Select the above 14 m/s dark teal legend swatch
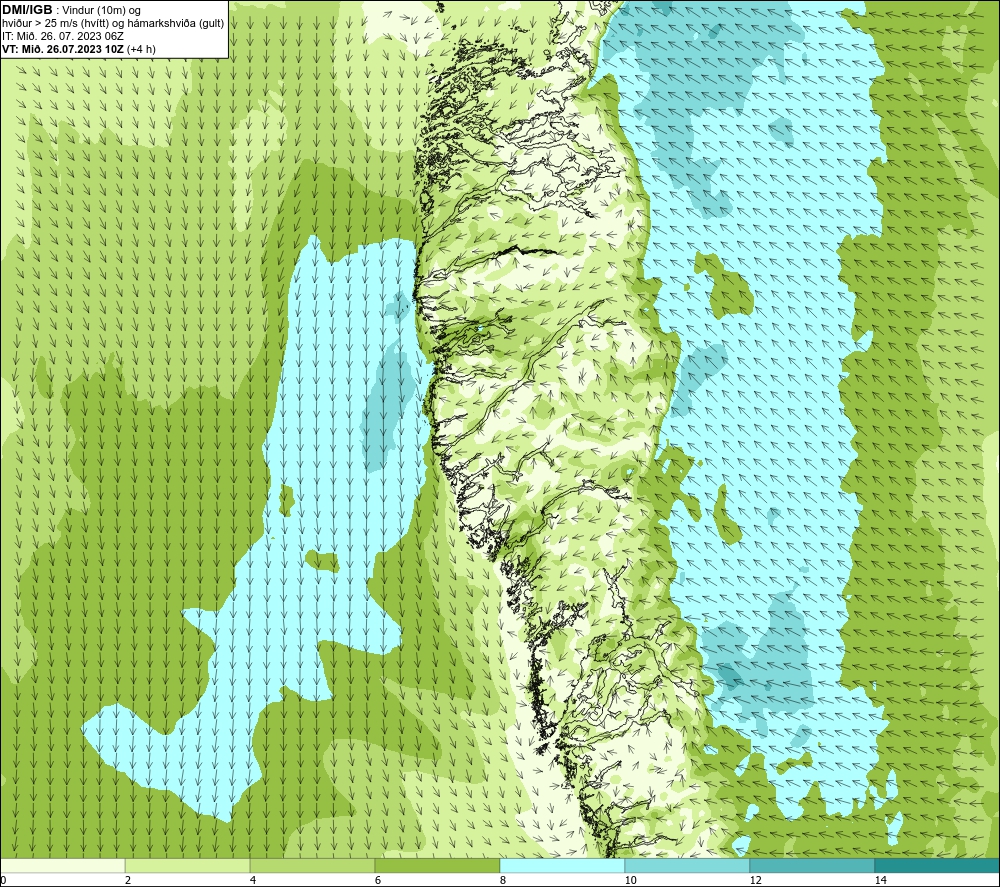1000x887 pixels. [938, 866]
